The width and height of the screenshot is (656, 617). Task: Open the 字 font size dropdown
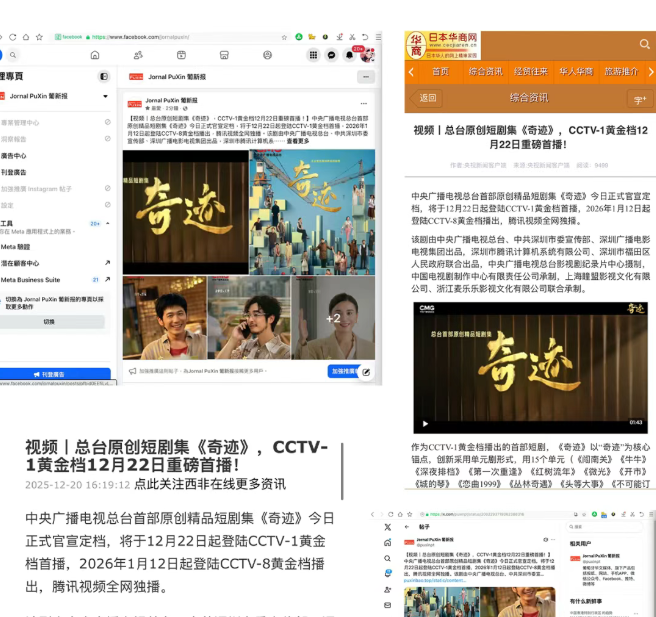pyautogui.click(x=639, y=99)
